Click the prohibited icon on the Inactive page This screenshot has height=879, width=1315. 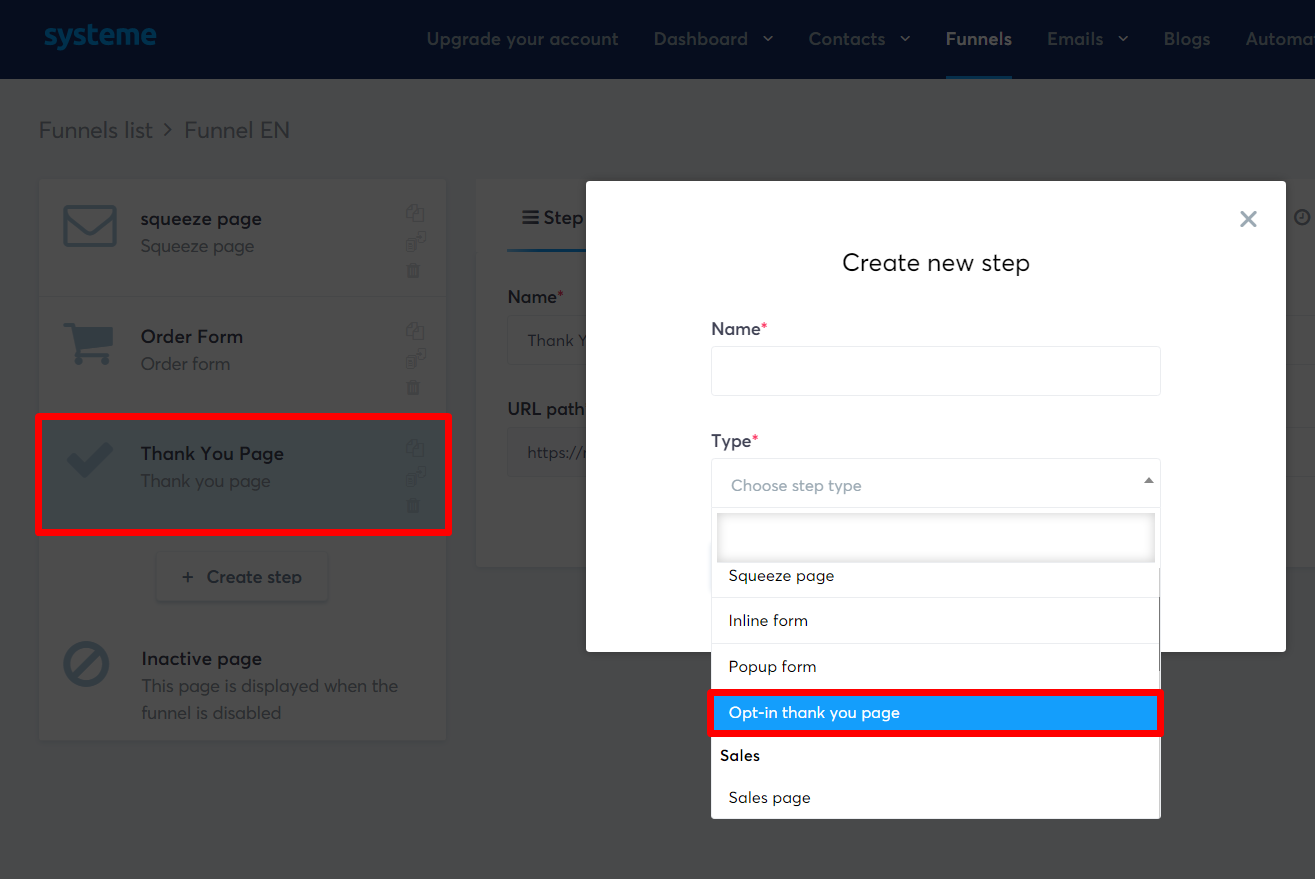coord(87,663)
